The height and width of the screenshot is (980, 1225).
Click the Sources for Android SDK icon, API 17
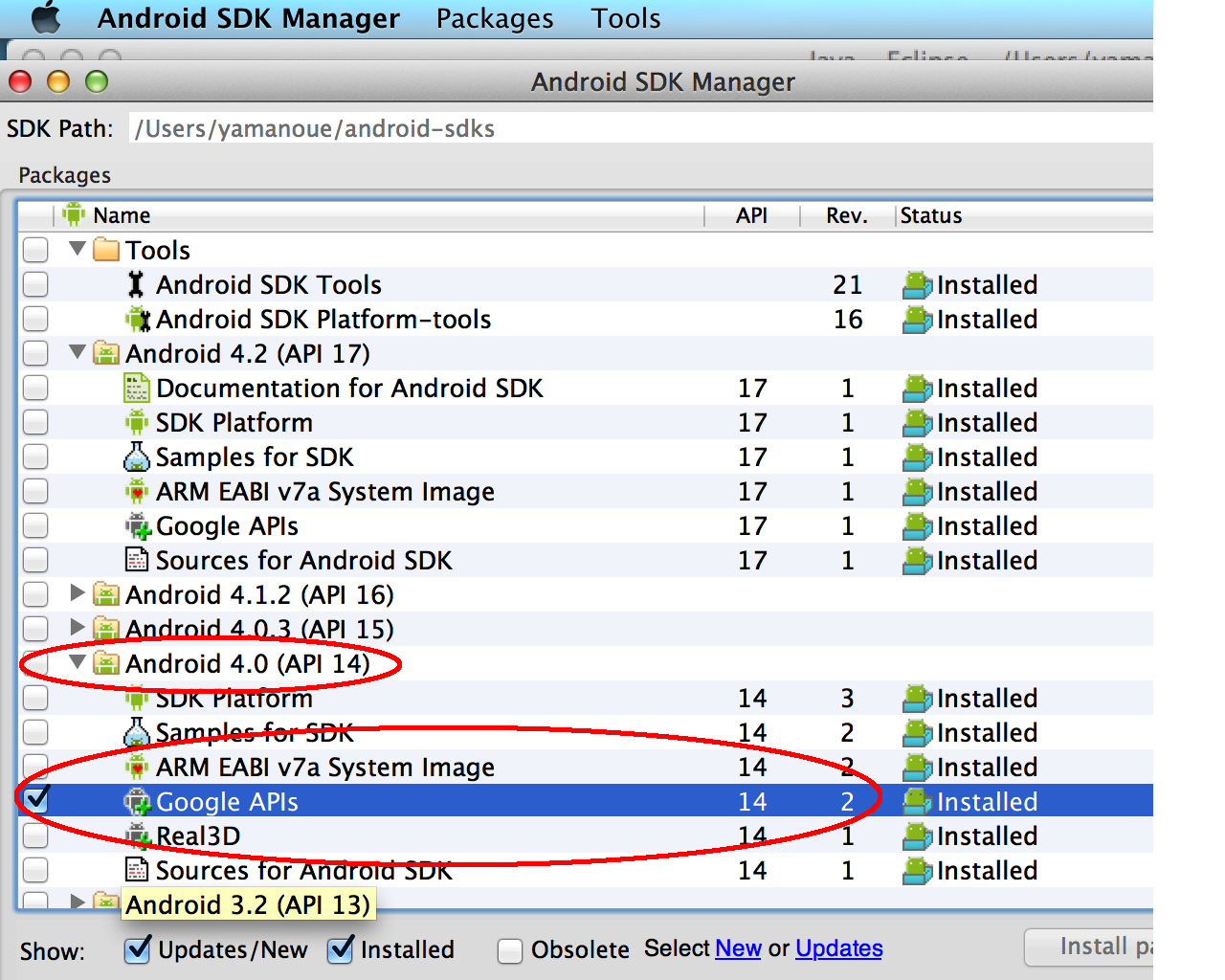(137, 560)
